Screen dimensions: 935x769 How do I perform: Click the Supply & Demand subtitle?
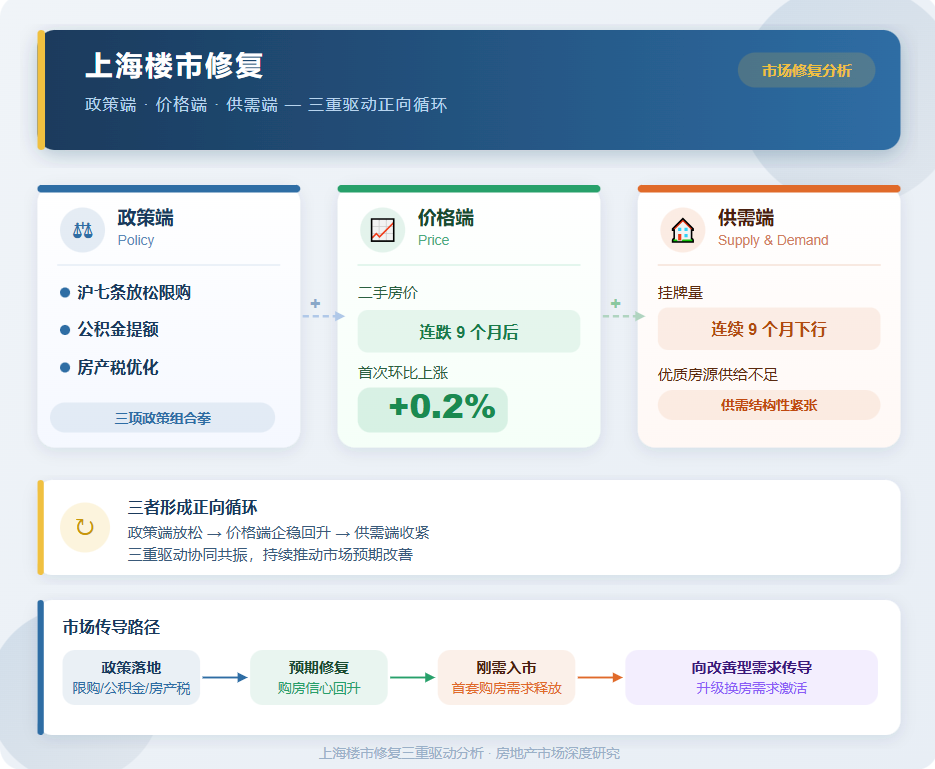click(x=773, y=240)
